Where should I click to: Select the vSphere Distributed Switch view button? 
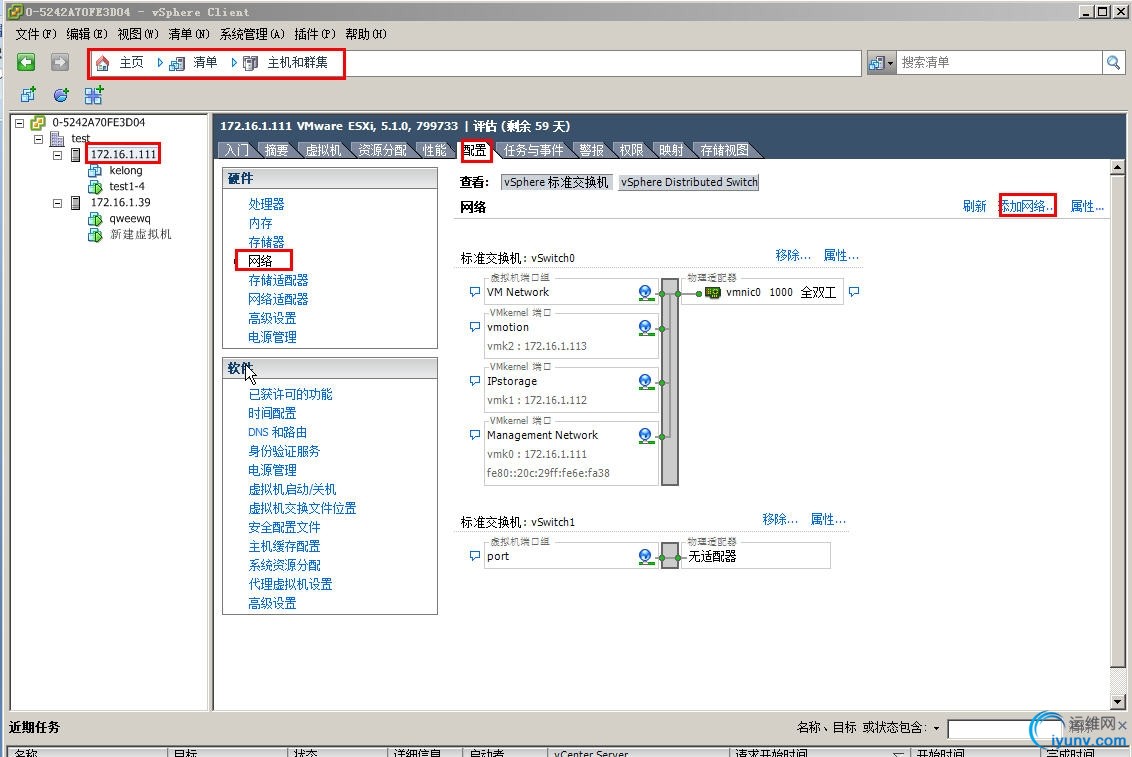[689, 183]
